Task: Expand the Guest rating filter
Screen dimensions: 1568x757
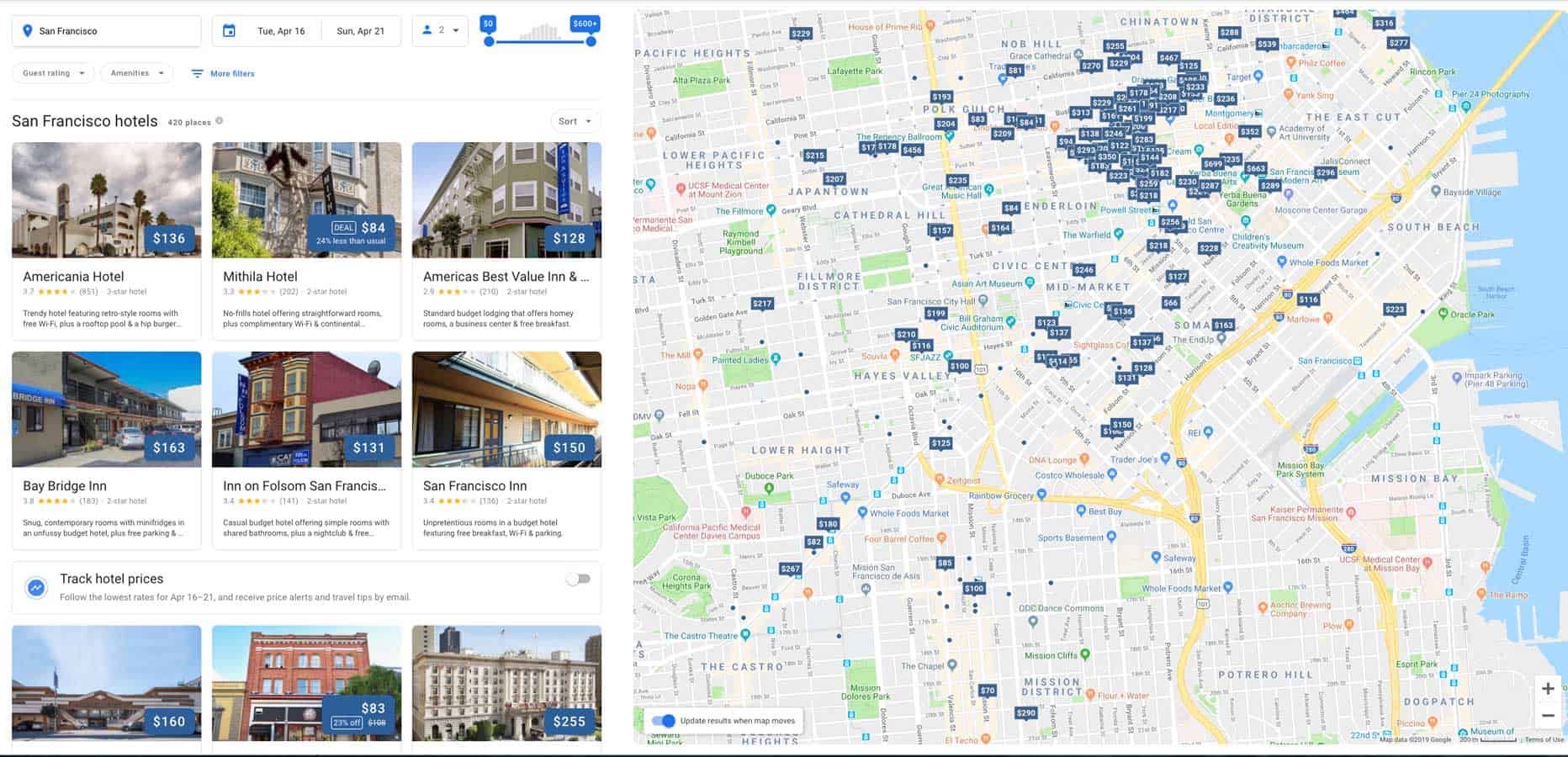Action: 52,73
